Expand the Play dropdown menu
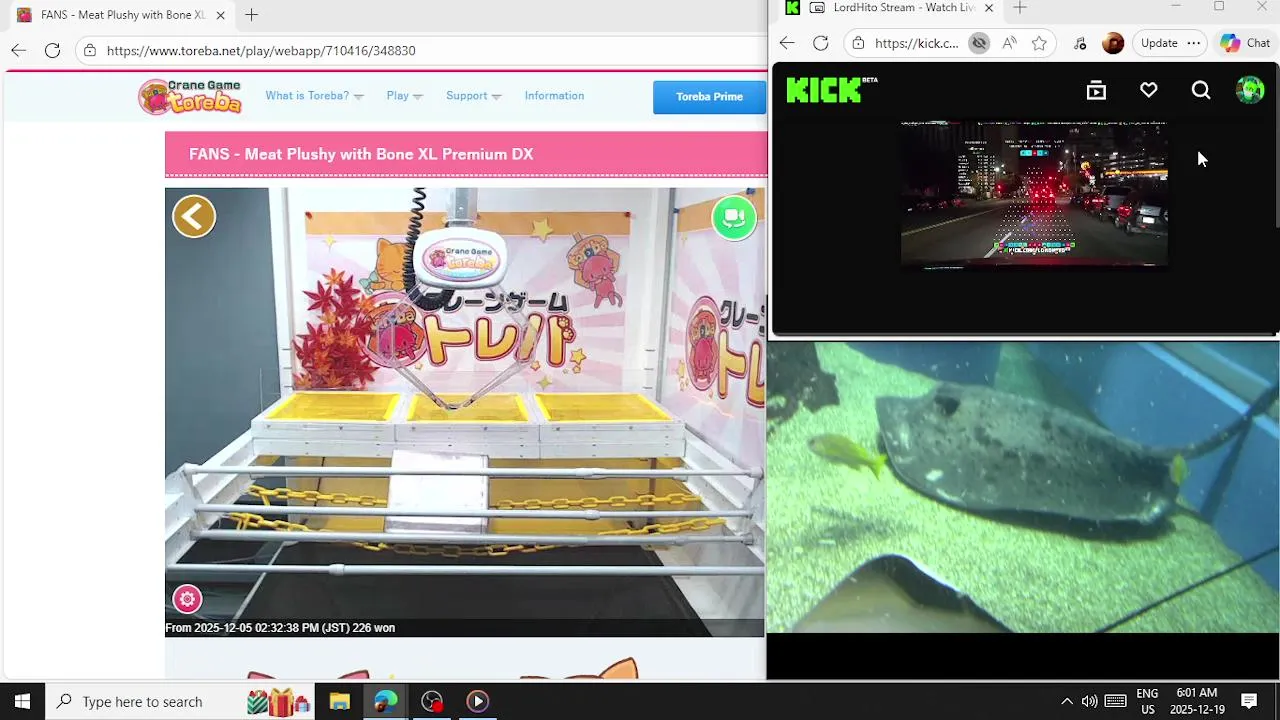The height and width of the screenshot is (720, 1280). [405, 96]
